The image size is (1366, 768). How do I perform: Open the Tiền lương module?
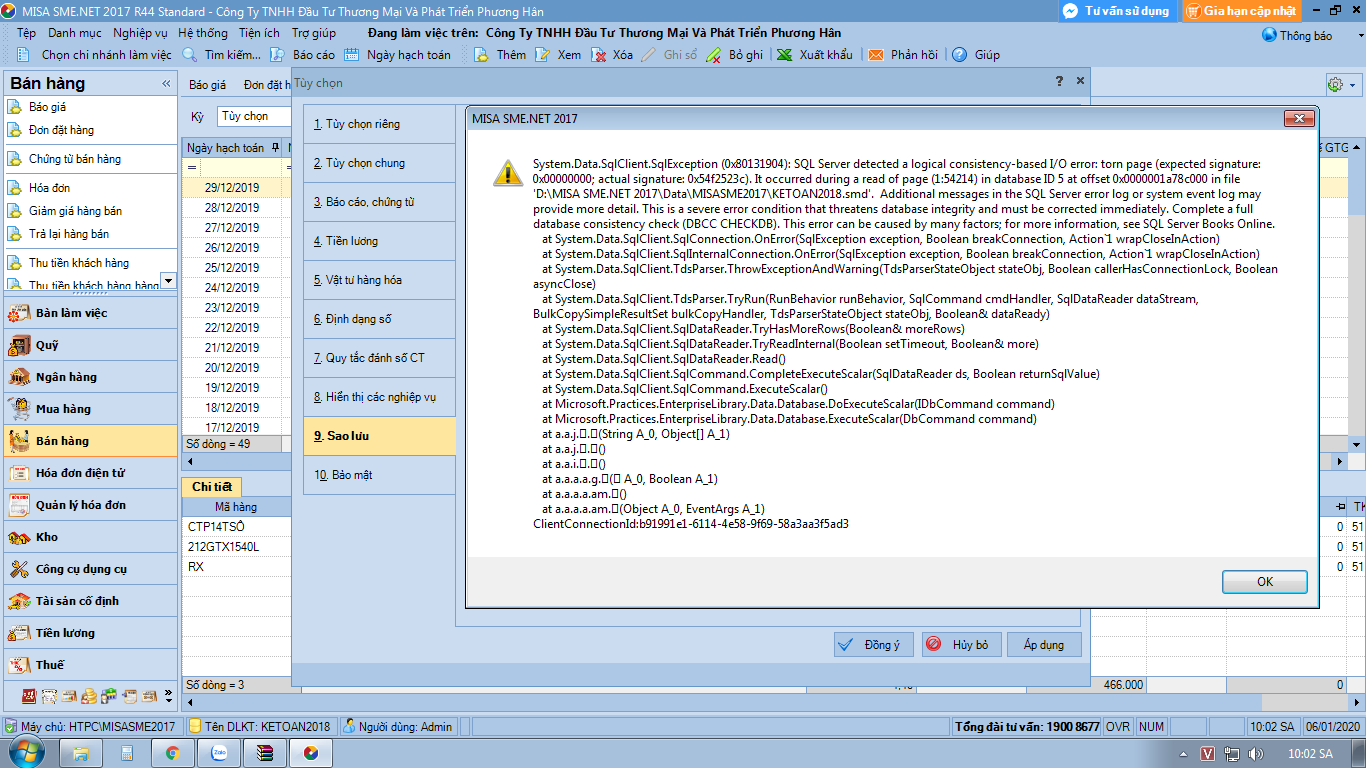point(91,633)
